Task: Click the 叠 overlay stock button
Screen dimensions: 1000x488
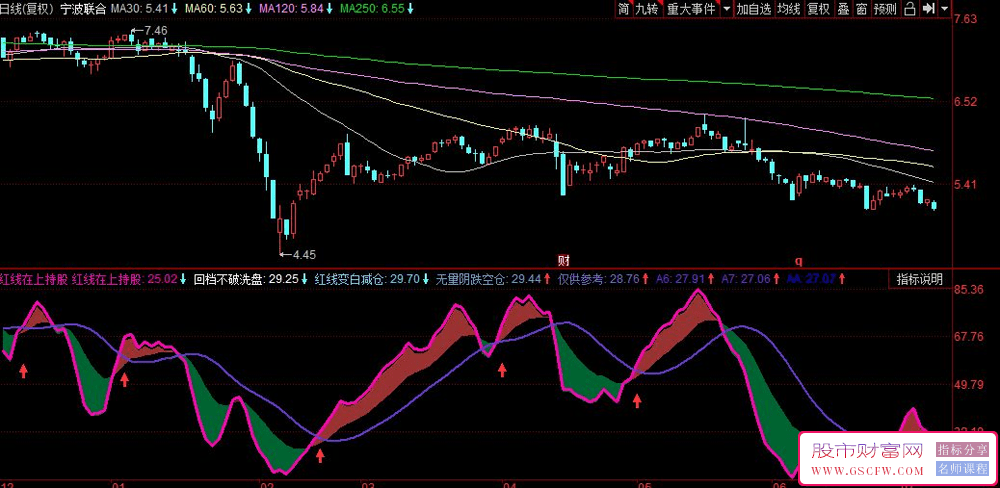Action: coord(843,9)
